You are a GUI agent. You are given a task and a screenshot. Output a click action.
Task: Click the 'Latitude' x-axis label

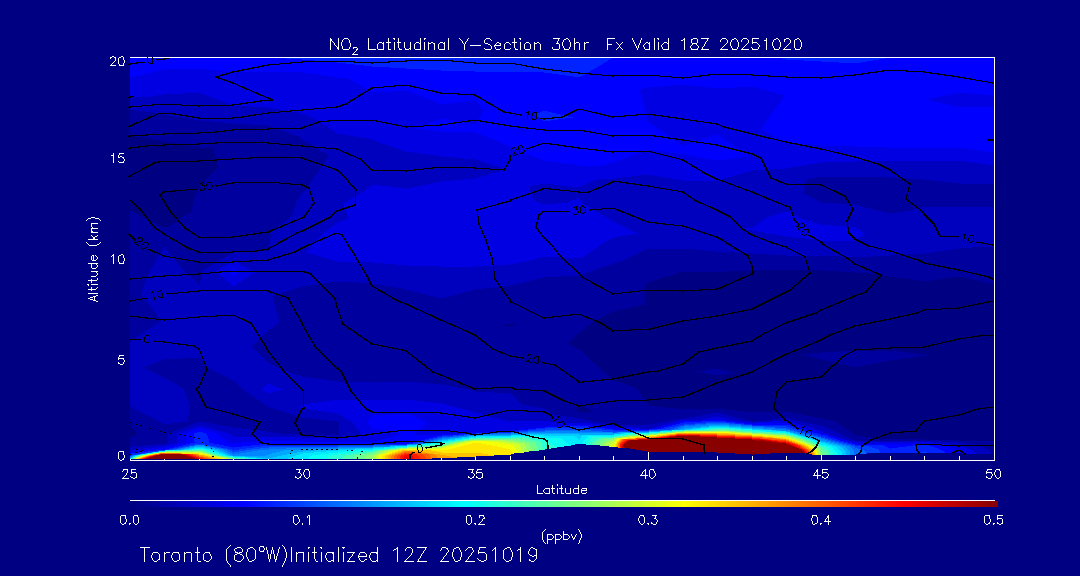click(x=561, y=490)
